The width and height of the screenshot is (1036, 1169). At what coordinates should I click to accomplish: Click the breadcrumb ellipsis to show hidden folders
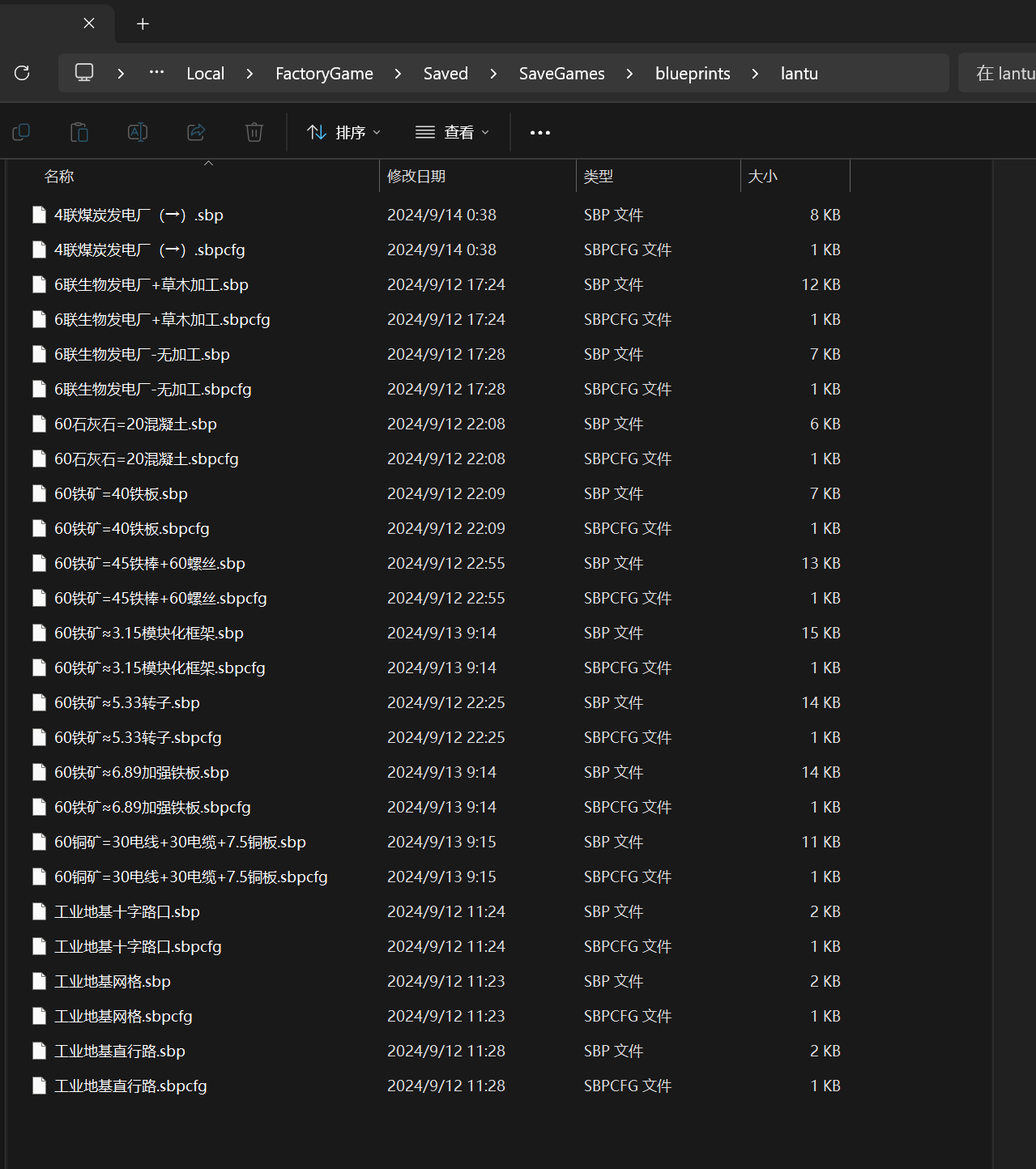click(x=156, y=73)
